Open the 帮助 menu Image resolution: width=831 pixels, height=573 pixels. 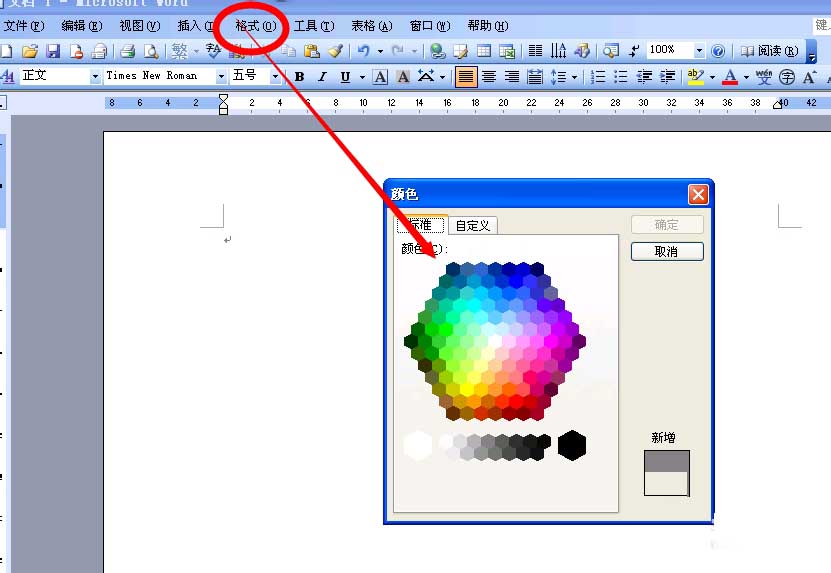(x=488, y=26)
